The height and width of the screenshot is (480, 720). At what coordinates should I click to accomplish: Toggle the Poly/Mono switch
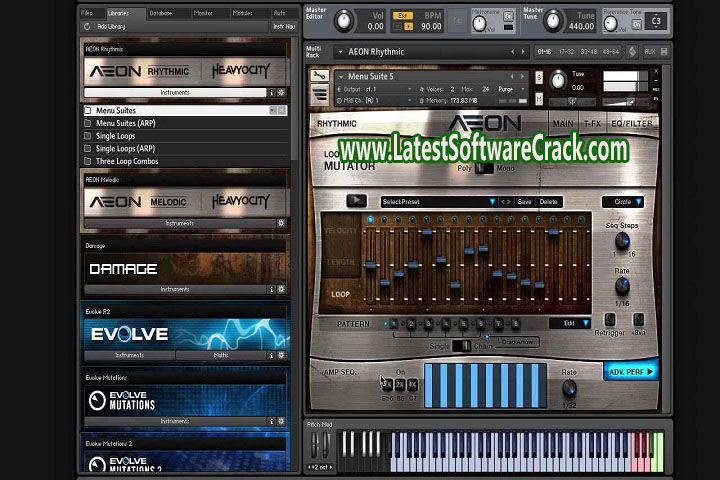click(x=479, y=168)
